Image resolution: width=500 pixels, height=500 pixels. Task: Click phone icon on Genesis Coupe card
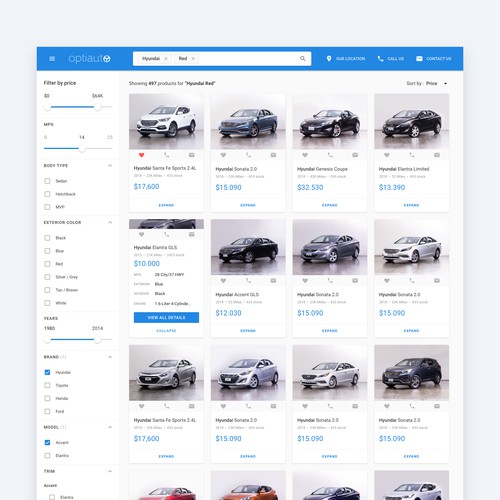point(330,155)
